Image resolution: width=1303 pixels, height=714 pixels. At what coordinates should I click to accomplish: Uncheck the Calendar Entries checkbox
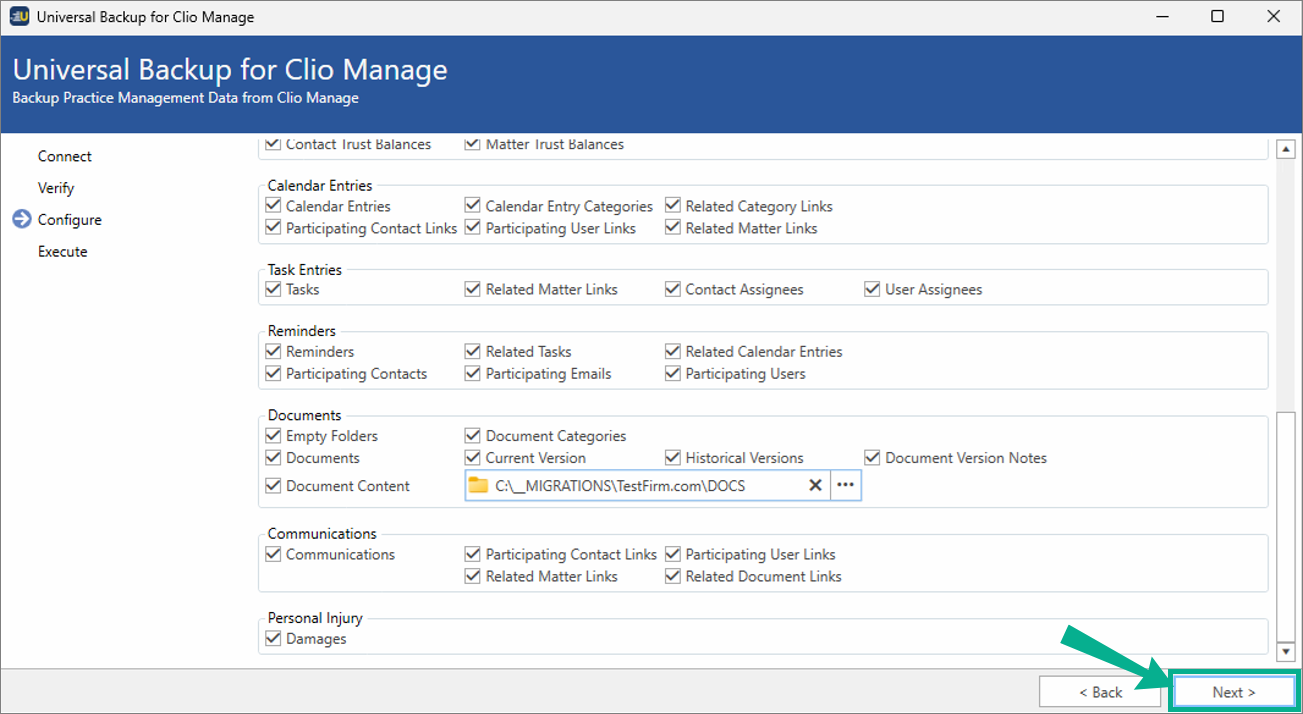tap(273, 206)
